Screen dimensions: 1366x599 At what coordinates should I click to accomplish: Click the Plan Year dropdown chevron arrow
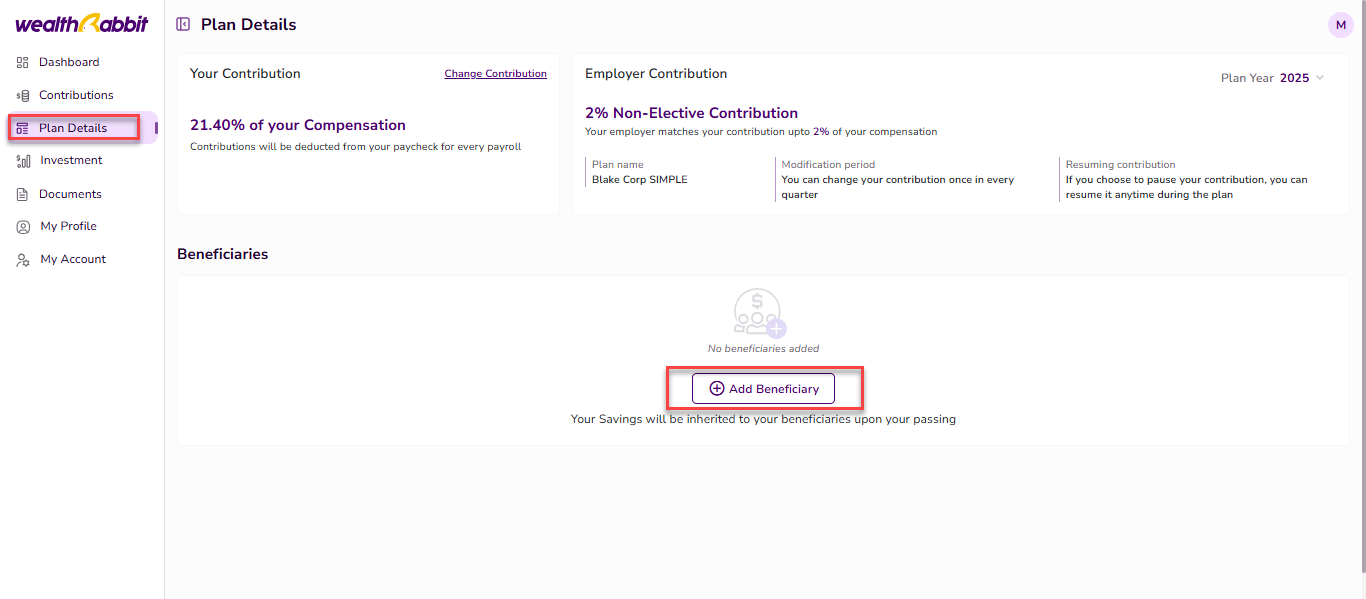(x=1320, y=78)
